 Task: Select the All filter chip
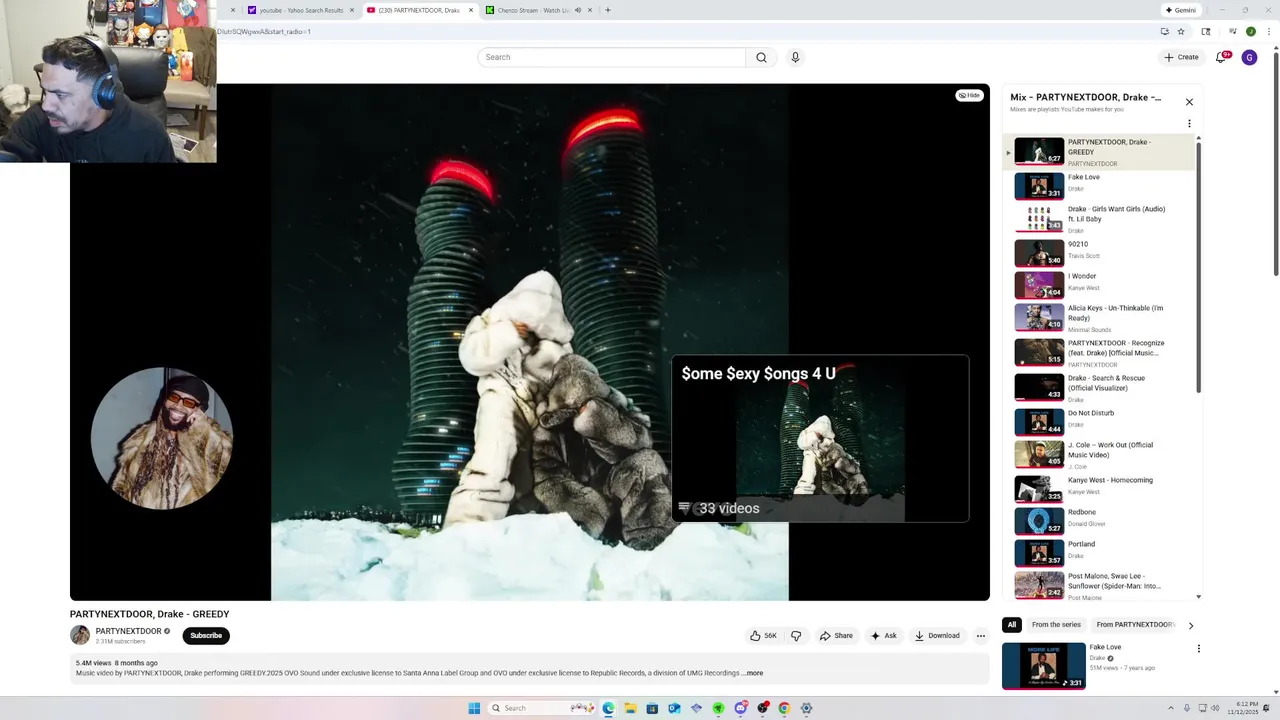1011,625
